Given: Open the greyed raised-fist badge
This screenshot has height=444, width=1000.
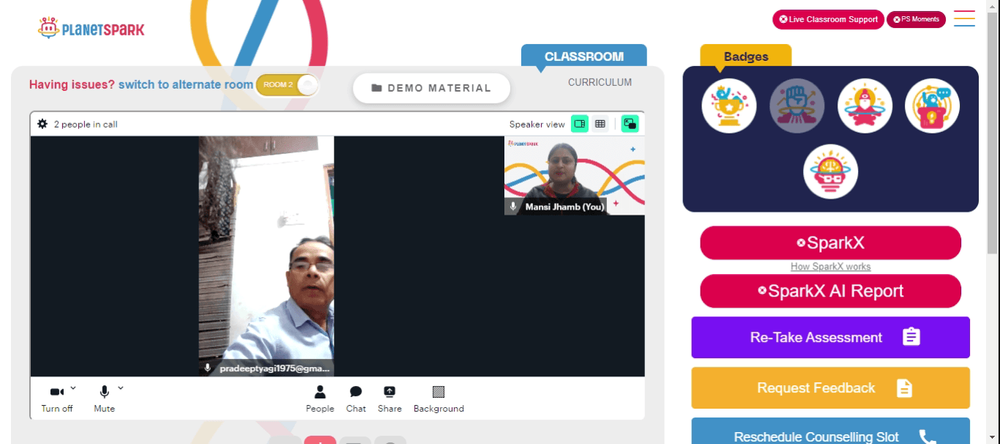Looking at the screenshot, I should [x=797, y=106].
